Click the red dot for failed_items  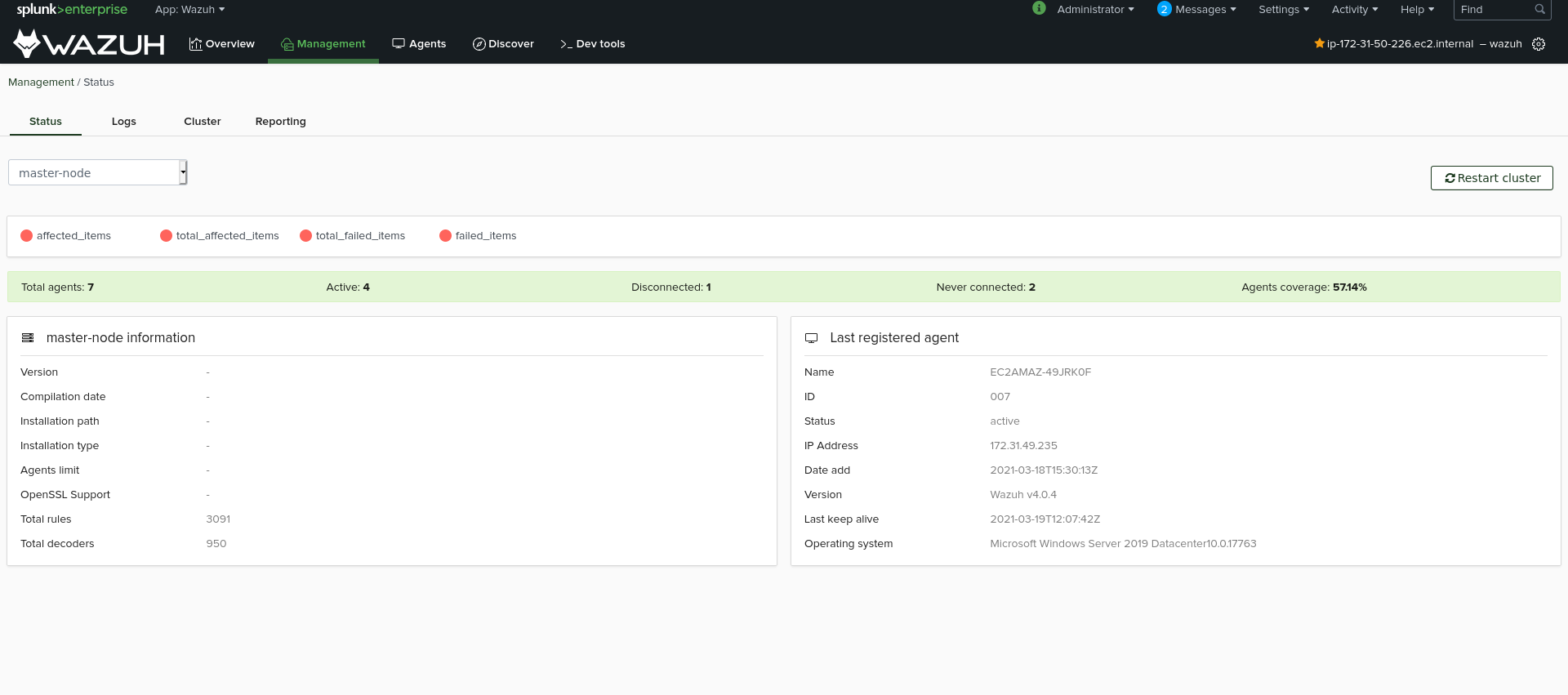(445, 236)
